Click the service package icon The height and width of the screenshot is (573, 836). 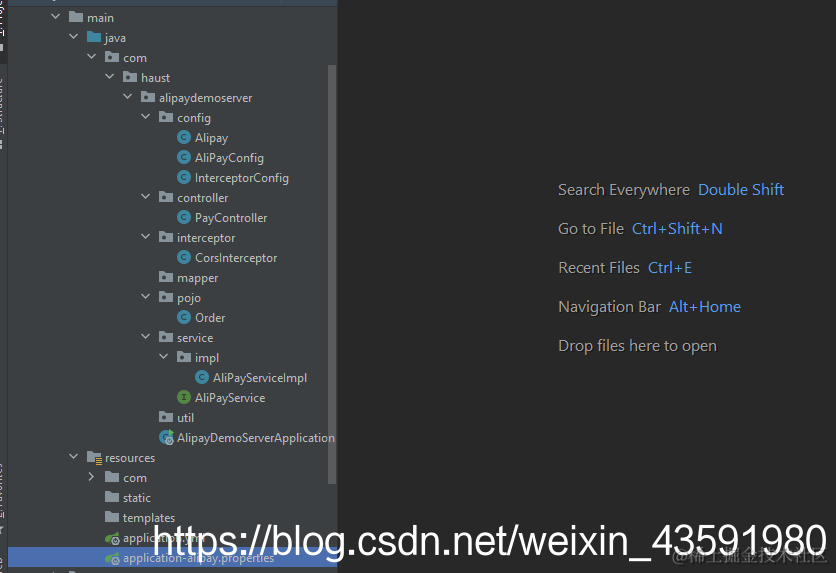tap(166, 337)
